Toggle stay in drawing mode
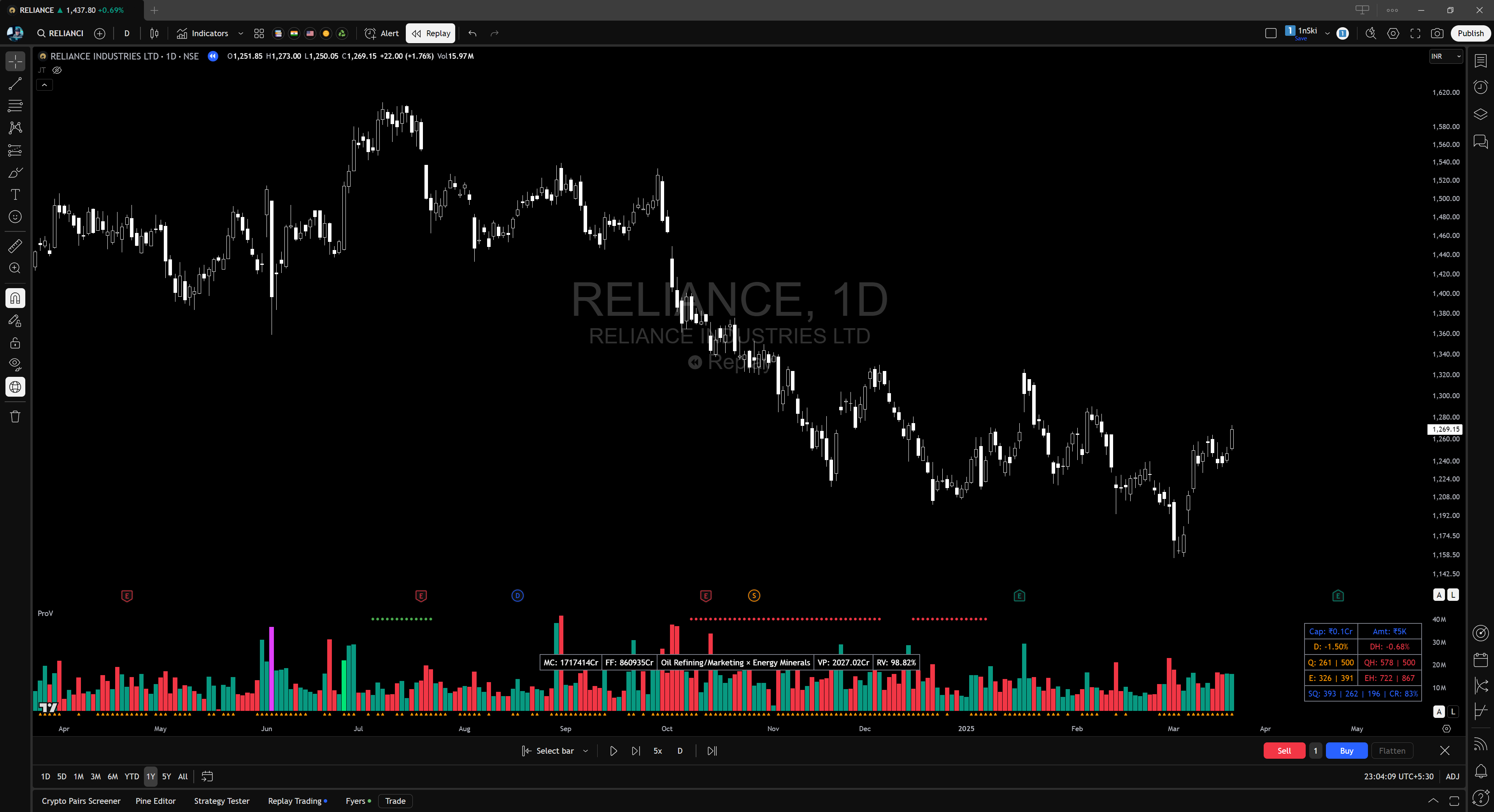 (x=15, y=320)
